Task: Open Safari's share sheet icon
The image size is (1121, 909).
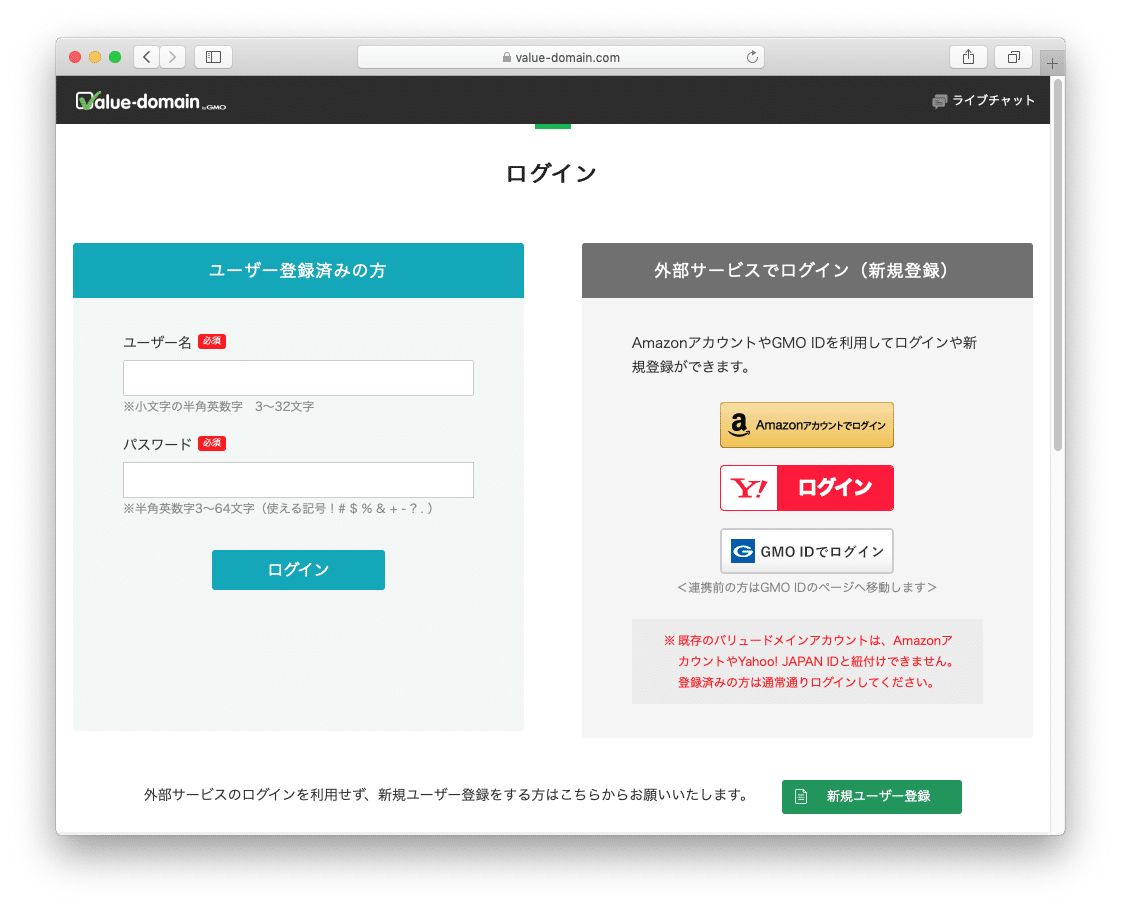Action: point(967,57)
